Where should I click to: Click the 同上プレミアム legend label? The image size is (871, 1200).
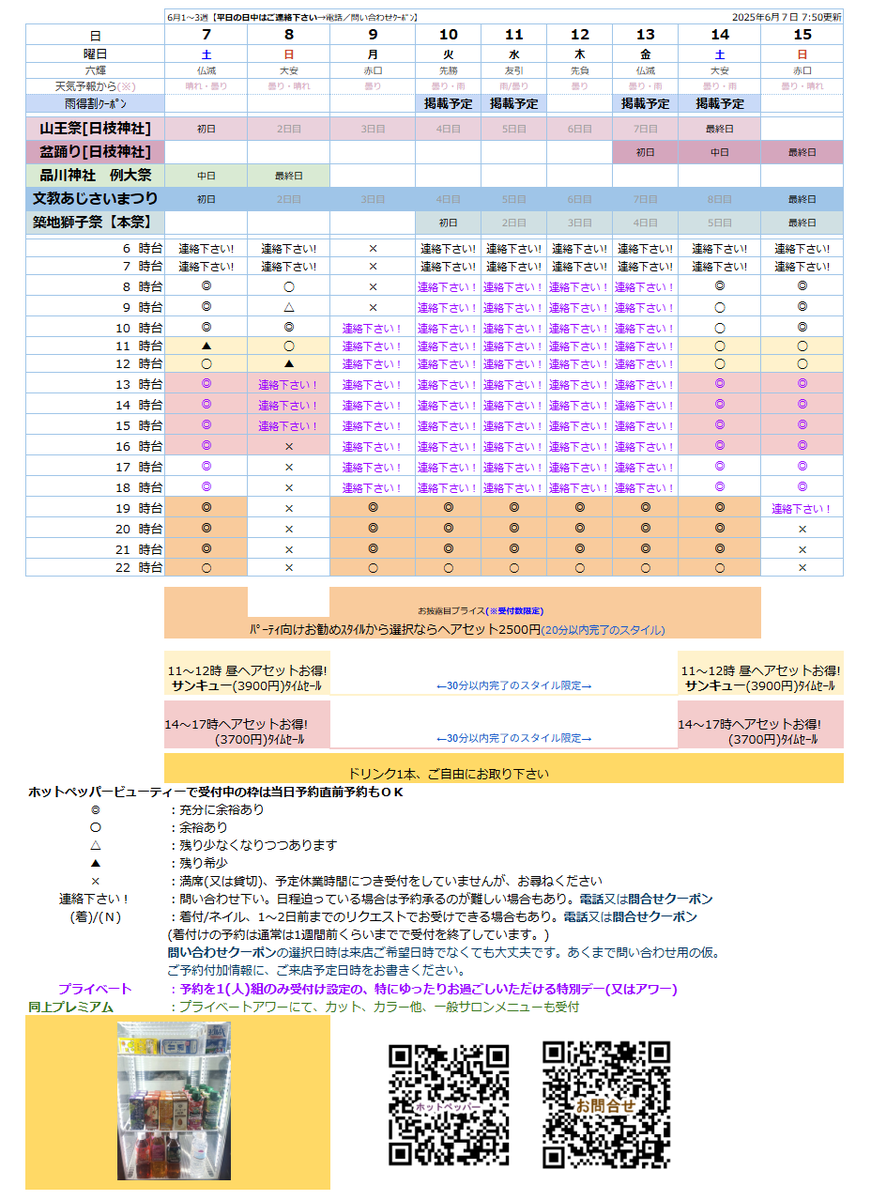point(70,1007)
